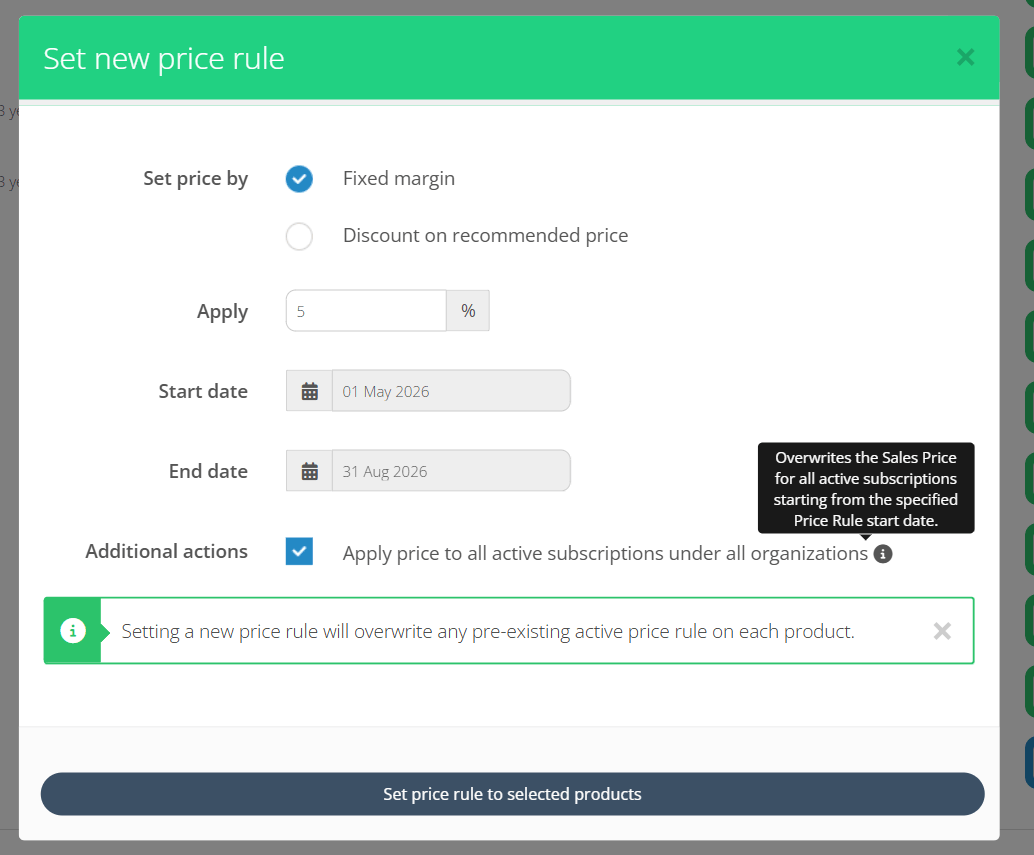
Task: Select the Fixed margin option
Action: (298, 179)
